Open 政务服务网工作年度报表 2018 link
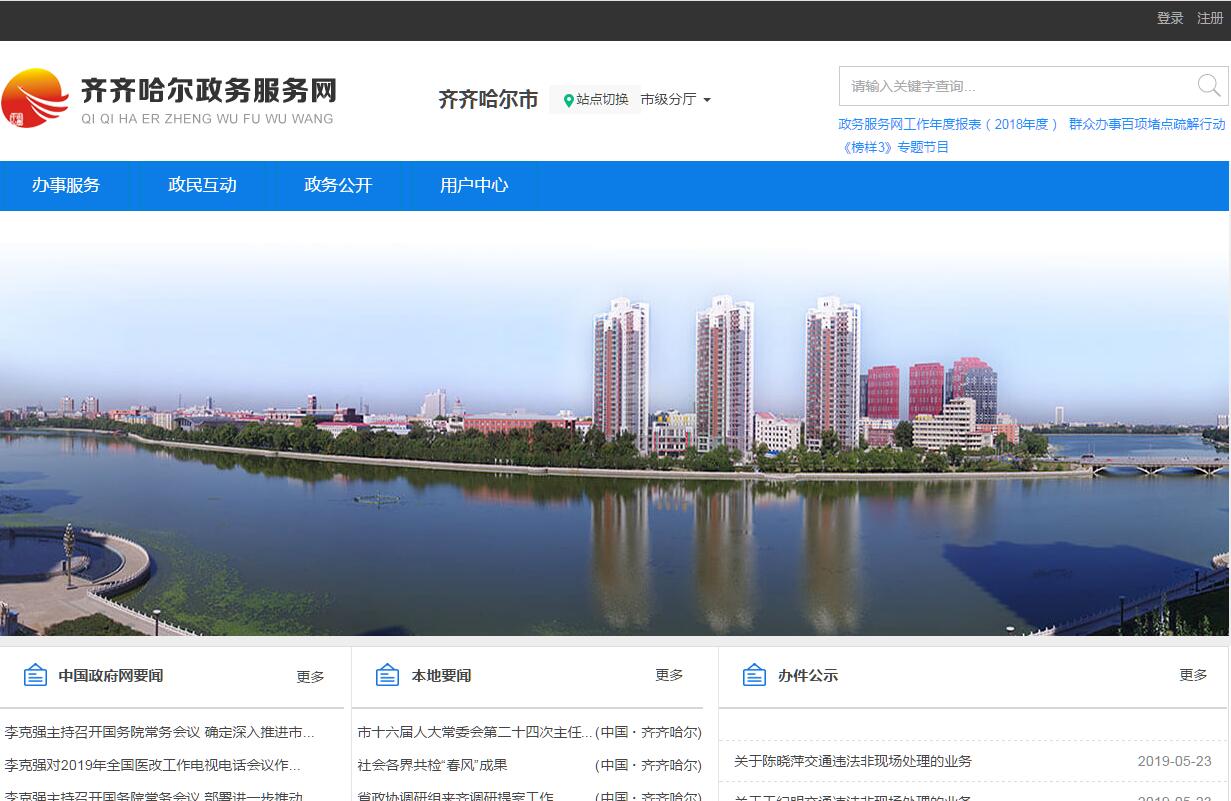This screenshot has height=801, width=1231. tap(947, 124)
